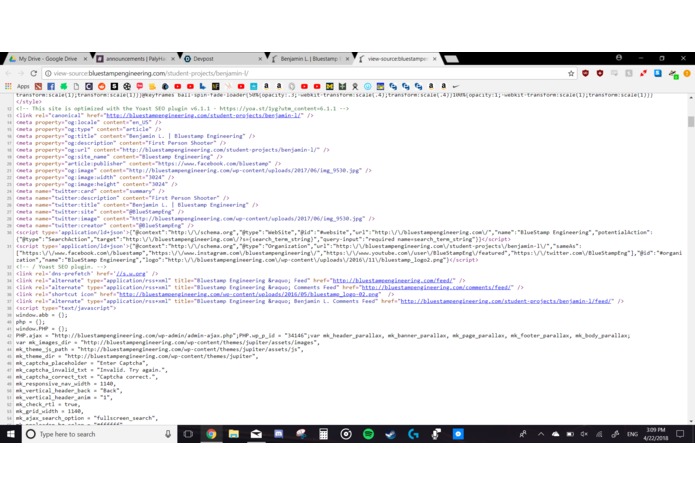Open the Action Center notifications icon
This screenshot has height=494, width=695.
[x=680, y=434]
